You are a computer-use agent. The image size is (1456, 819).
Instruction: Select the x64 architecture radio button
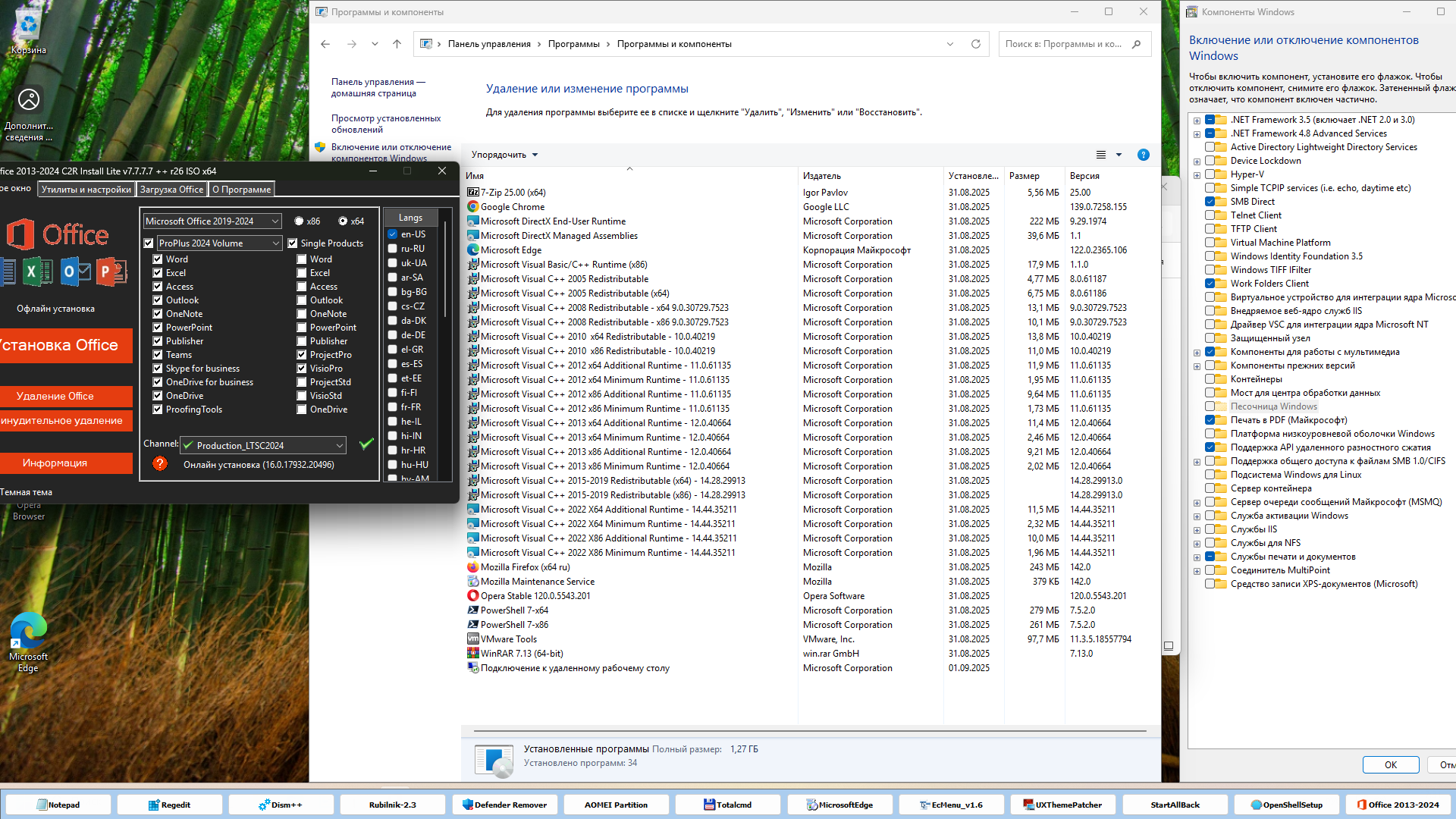click(343, 221)
